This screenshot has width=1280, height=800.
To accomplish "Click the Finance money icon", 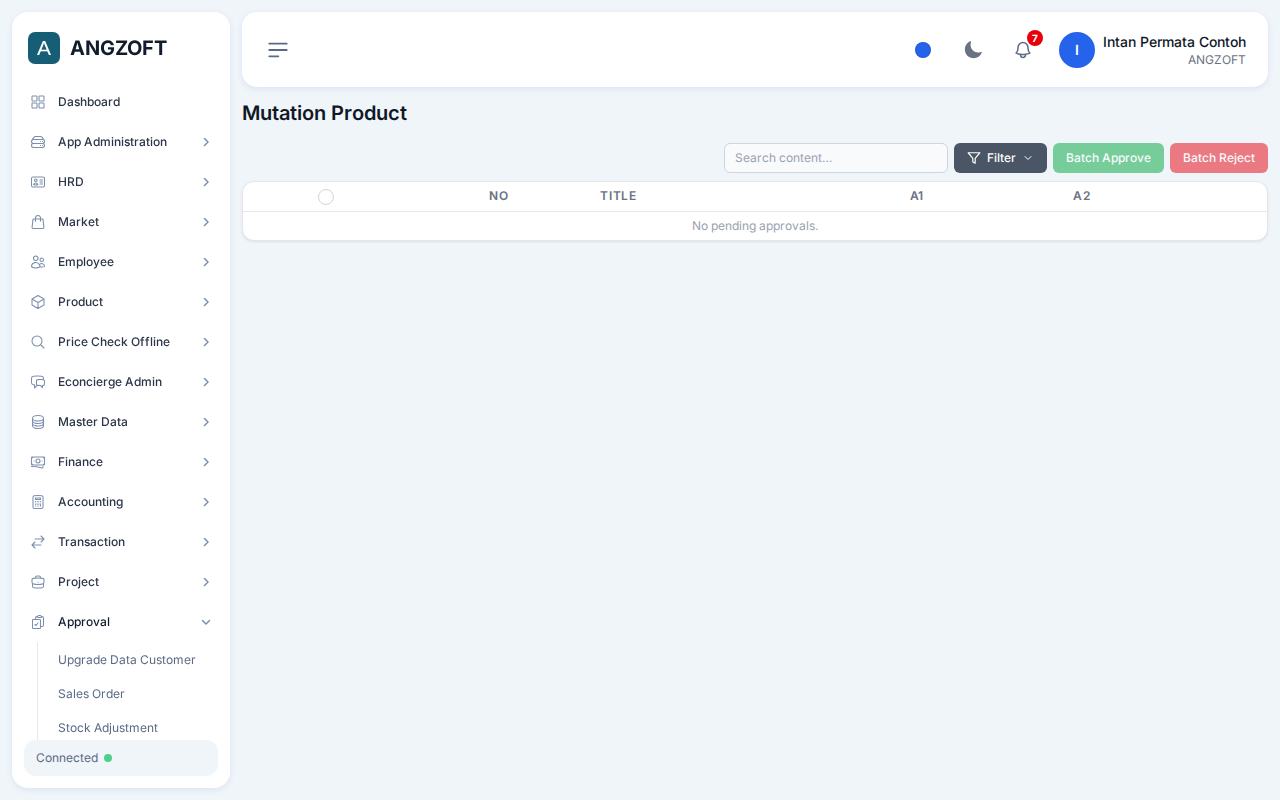I will click(x=38, y=462).
